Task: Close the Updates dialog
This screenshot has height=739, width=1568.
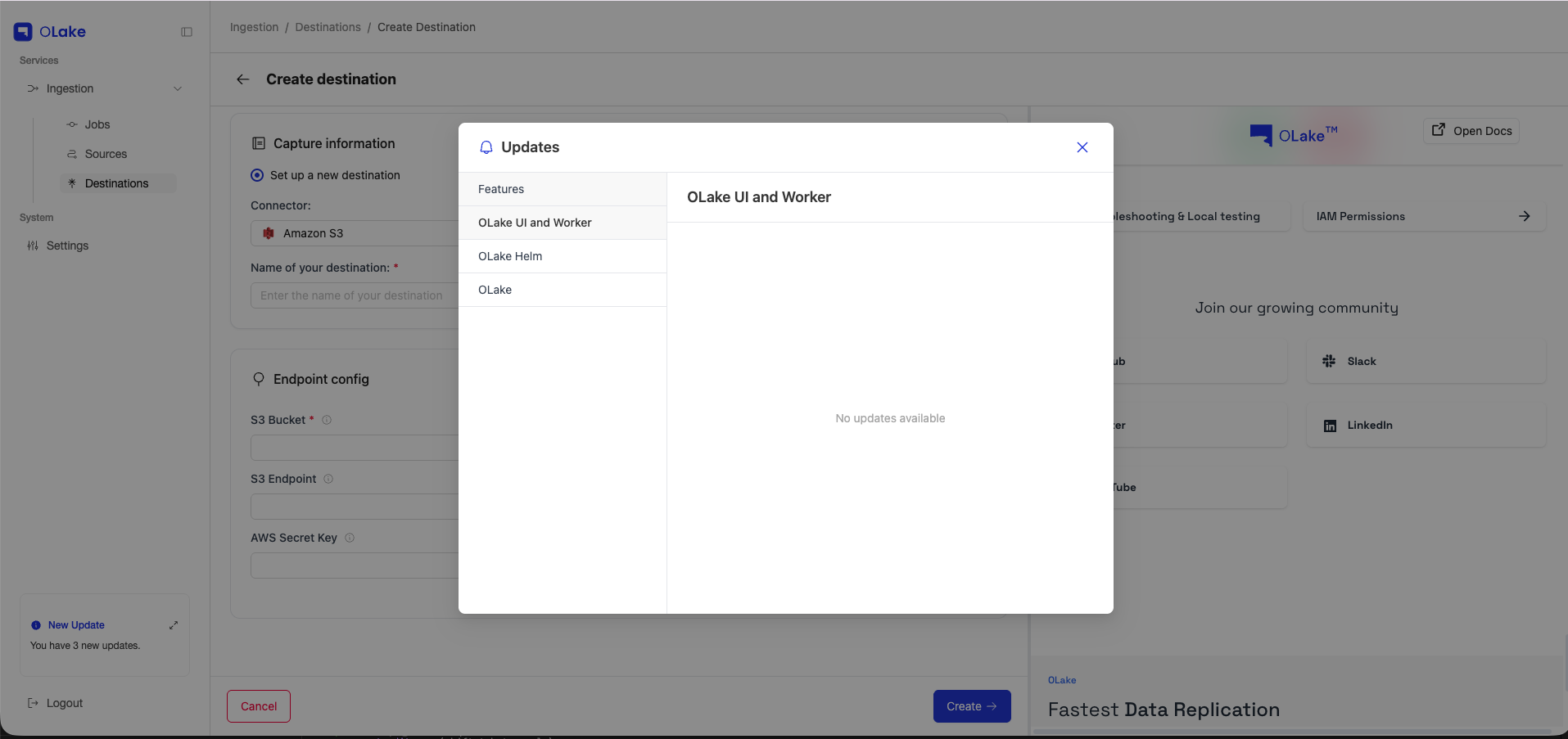Action: point(1082,147)
